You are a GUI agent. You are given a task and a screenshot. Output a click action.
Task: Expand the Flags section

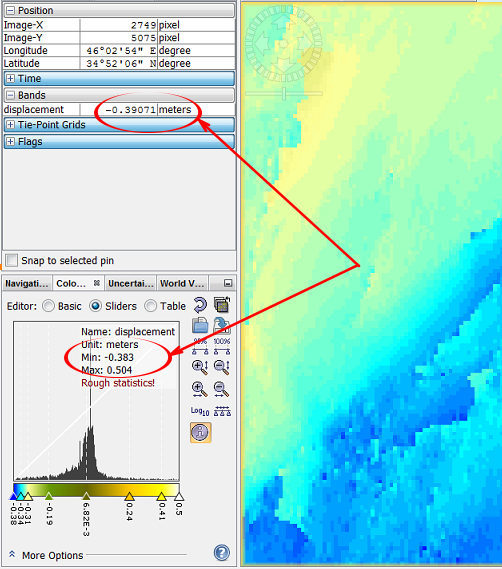click(11, 142)
